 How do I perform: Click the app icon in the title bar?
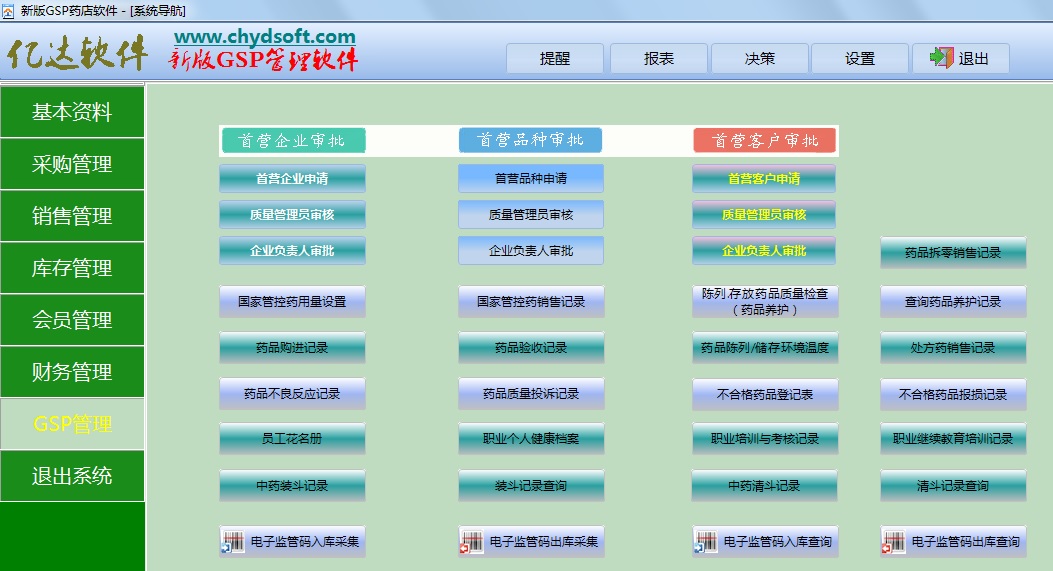coord(8,11)
